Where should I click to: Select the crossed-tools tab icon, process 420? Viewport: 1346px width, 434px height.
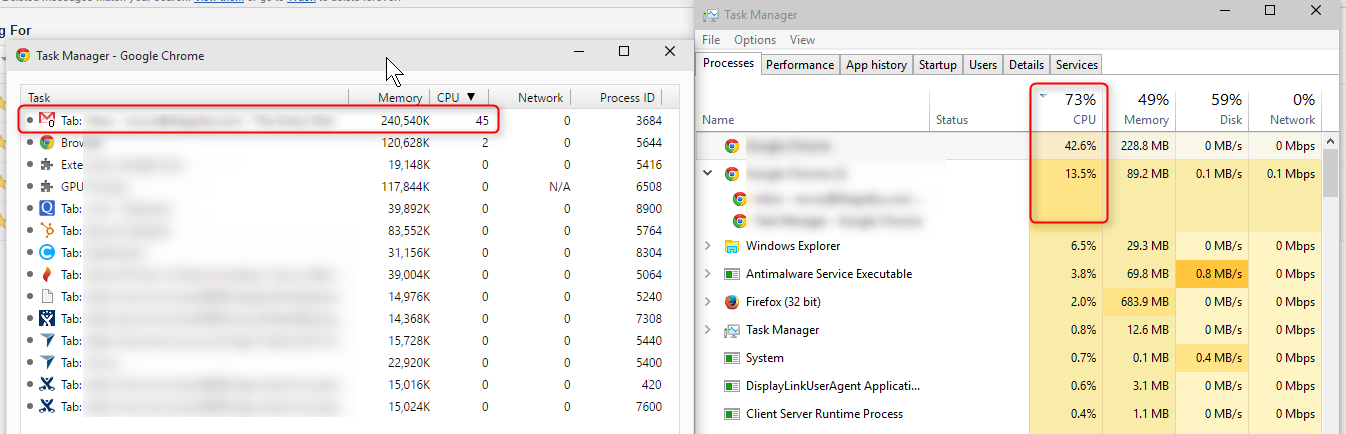click(47, 384)
